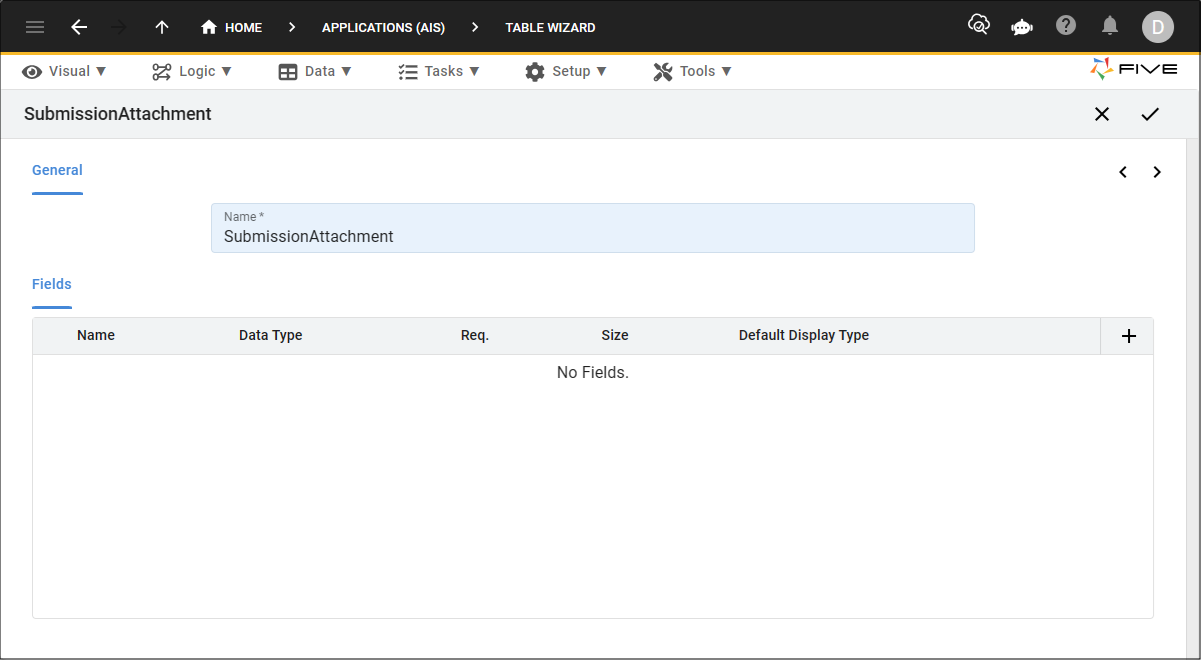Open Setup via the gear icon

tap(536, 71)
